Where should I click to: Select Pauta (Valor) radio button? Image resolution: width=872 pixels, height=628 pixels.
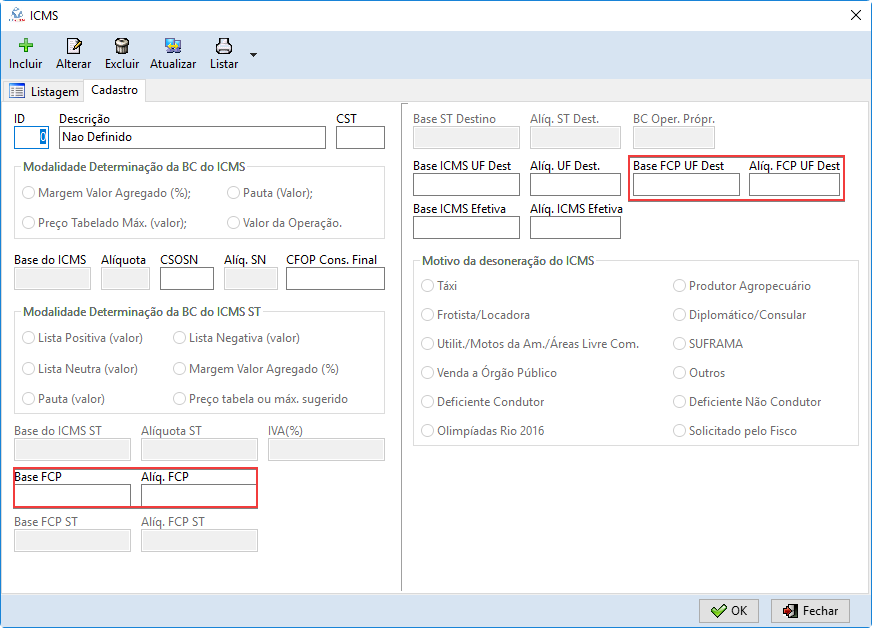(234, 193)
